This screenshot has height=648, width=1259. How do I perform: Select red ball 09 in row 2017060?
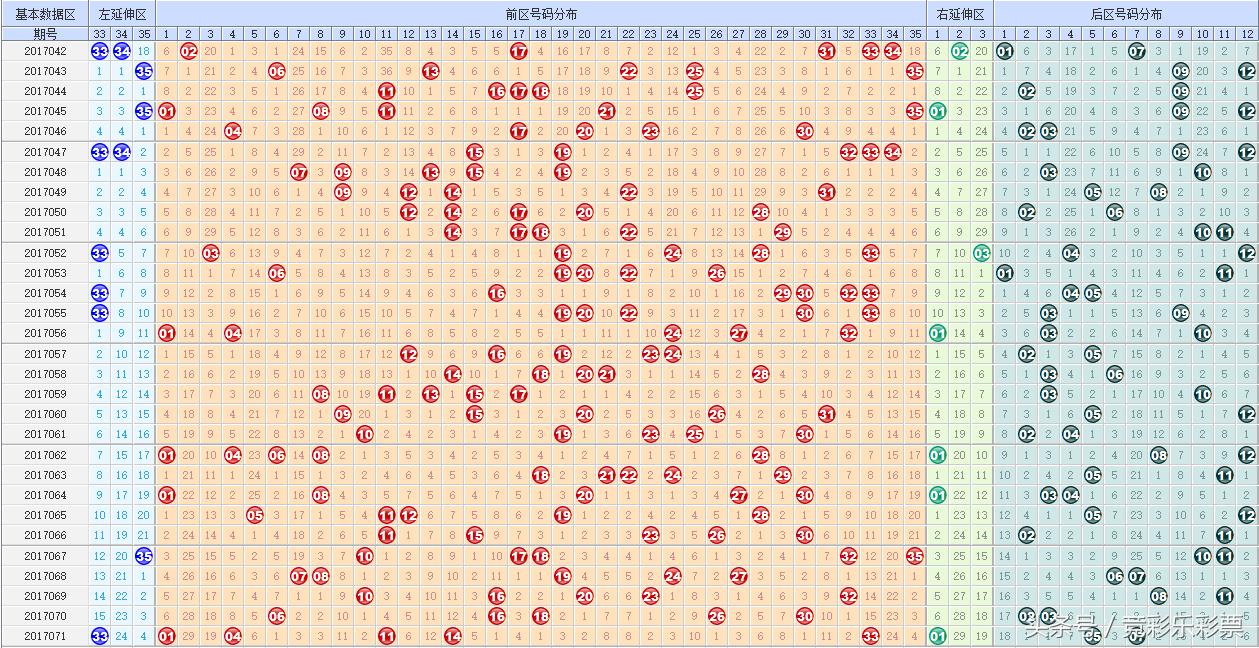pyautogui.click(x=343, y=414)
